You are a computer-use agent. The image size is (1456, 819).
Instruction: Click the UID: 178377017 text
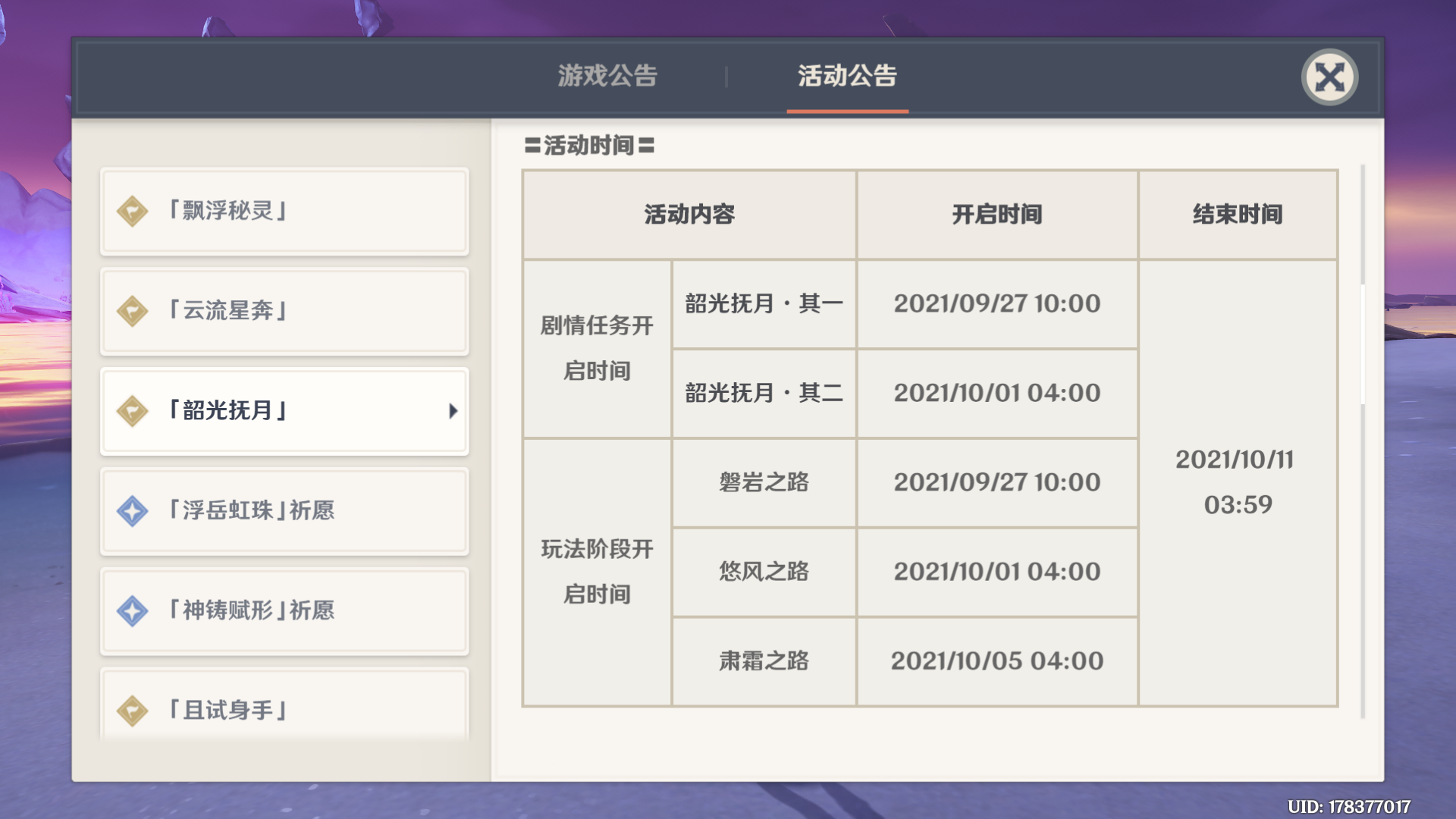pyautogui.click(x=1349, y=807)
